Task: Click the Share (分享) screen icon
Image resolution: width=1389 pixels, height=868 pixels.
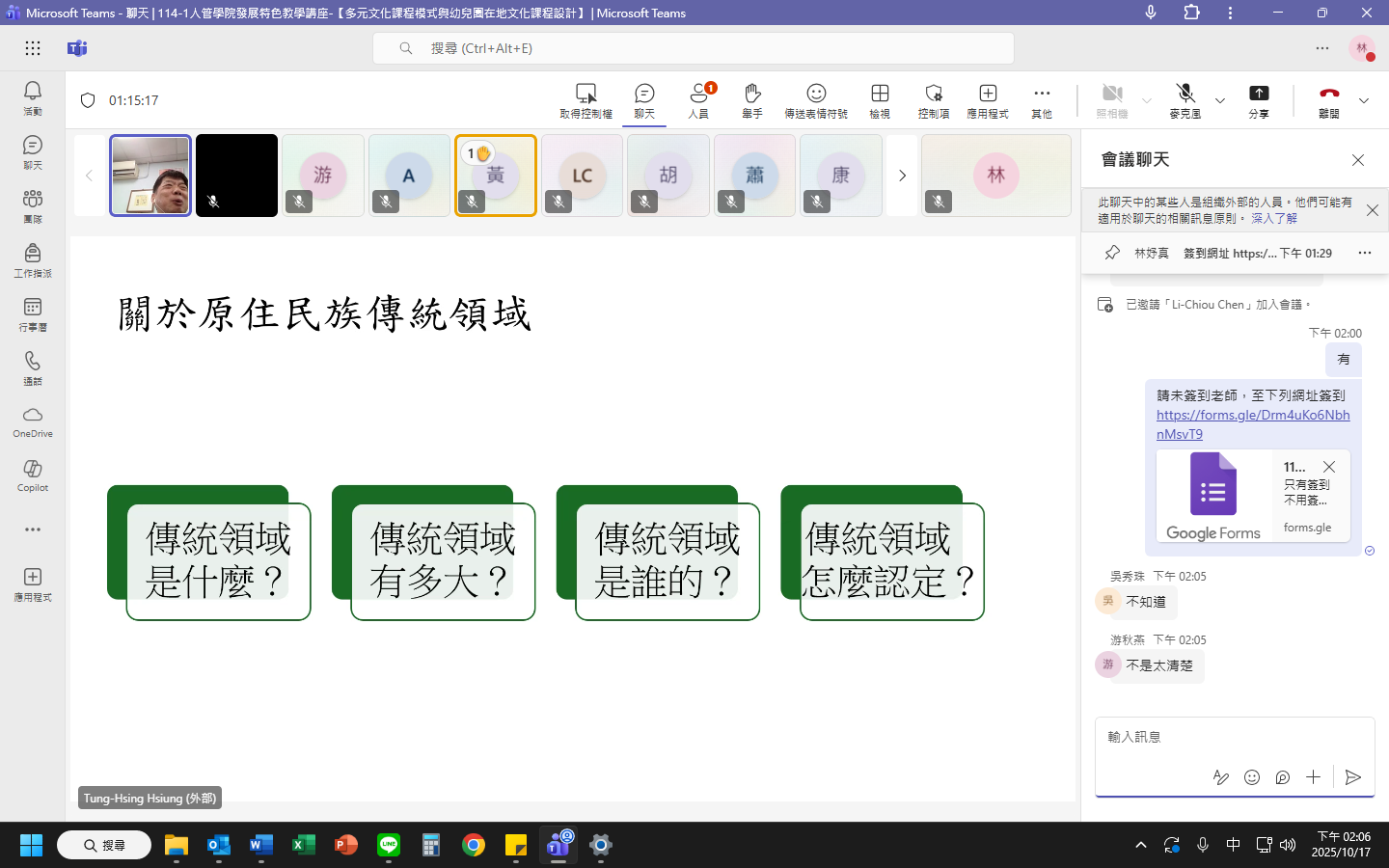Action: 1259,94
